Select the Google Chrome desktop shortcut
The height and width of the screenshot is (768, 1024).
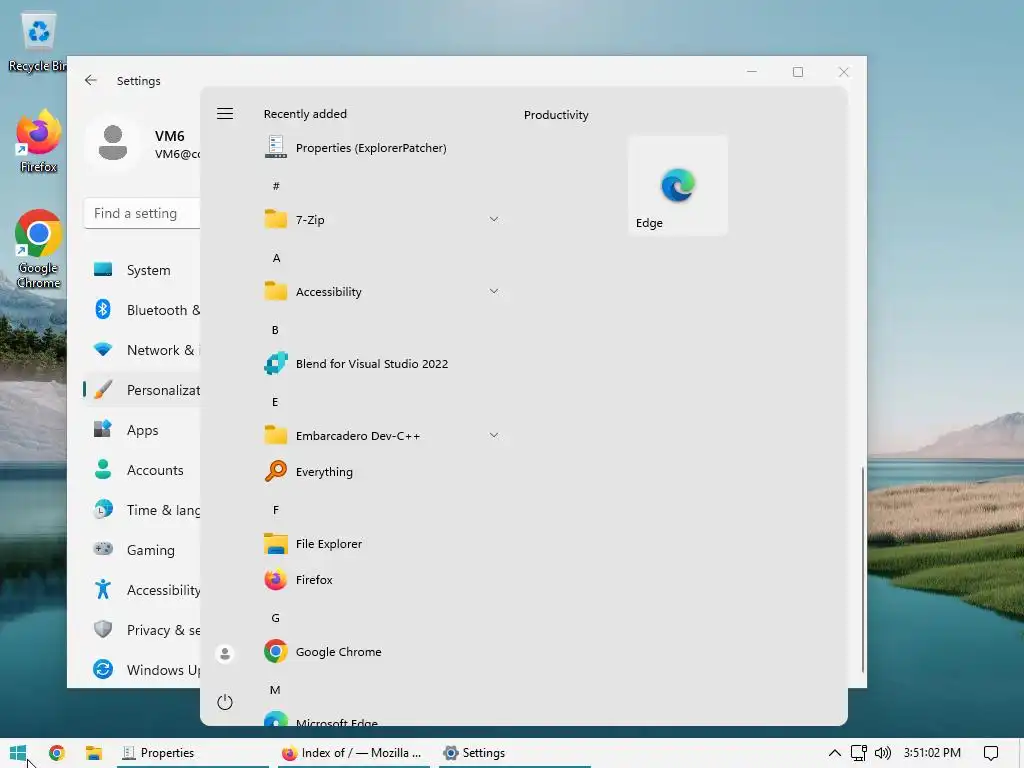click(38, 249)
